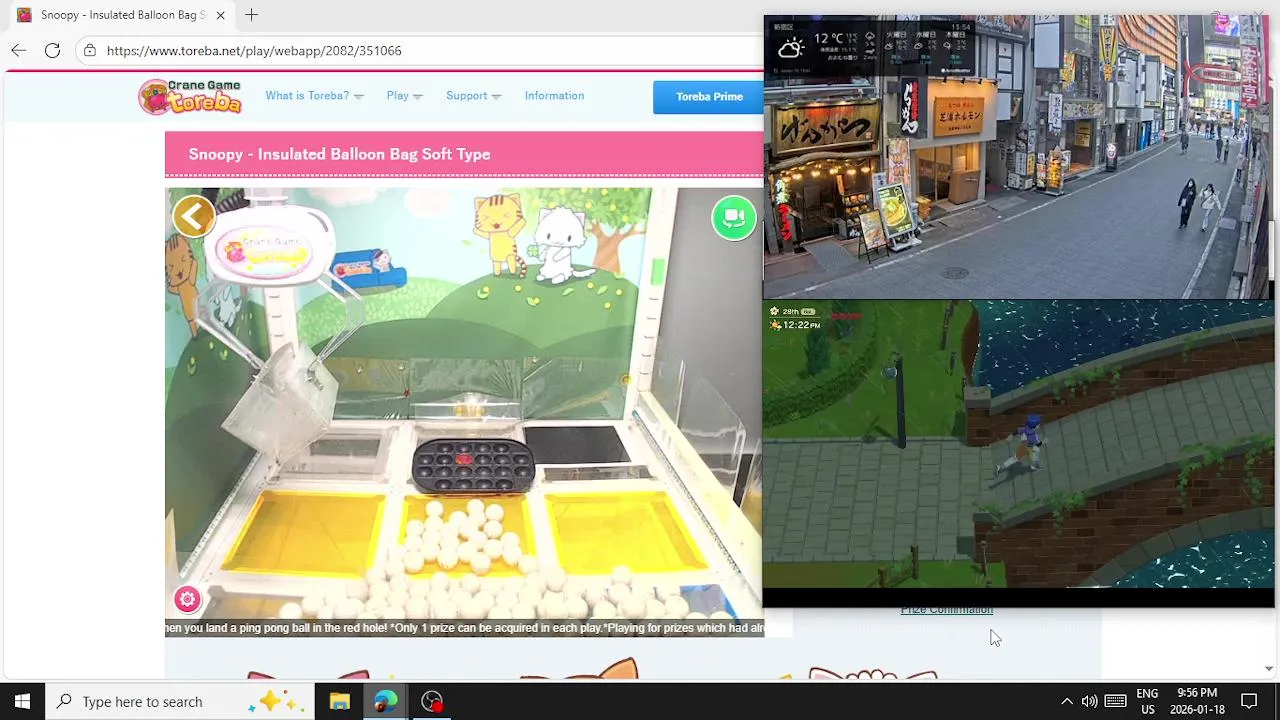The image size is (1280, 720).
Task: Click the yellow back arrow on the crane view
Action: click(194, 216)
